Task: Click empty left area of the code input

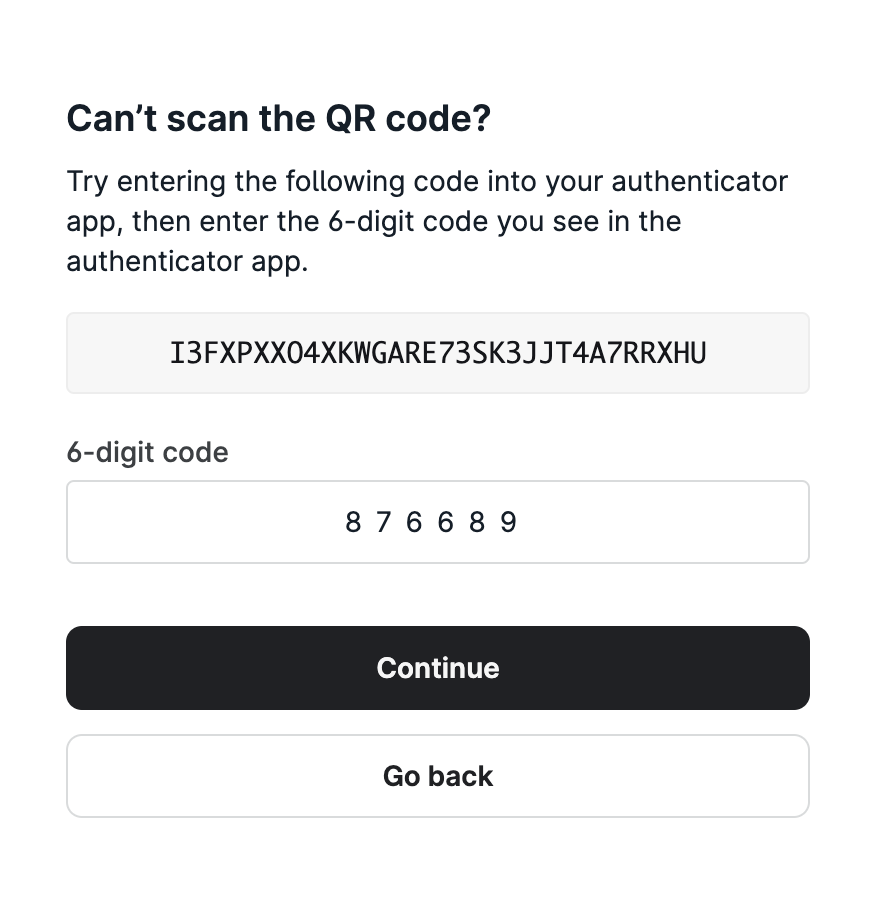Action: [202, 522]
